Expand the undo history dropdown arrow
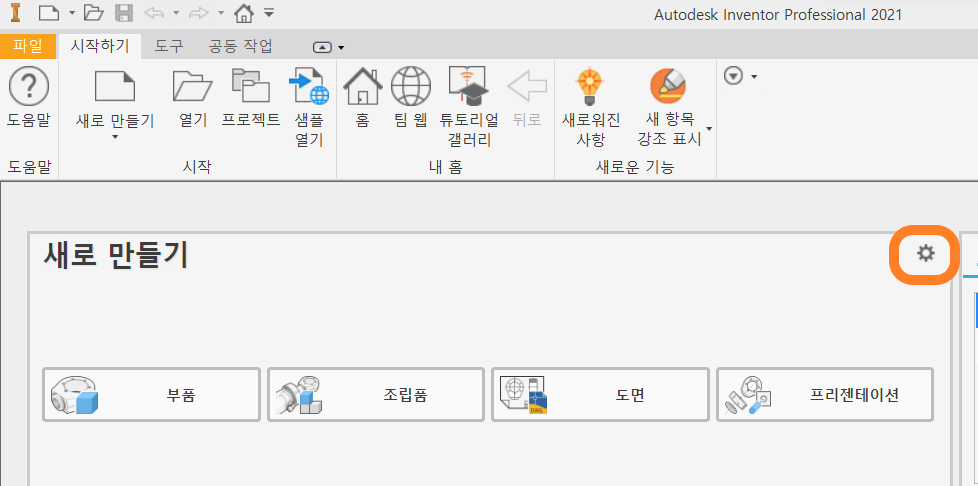 pyautogui.click(x=176, y=13)
